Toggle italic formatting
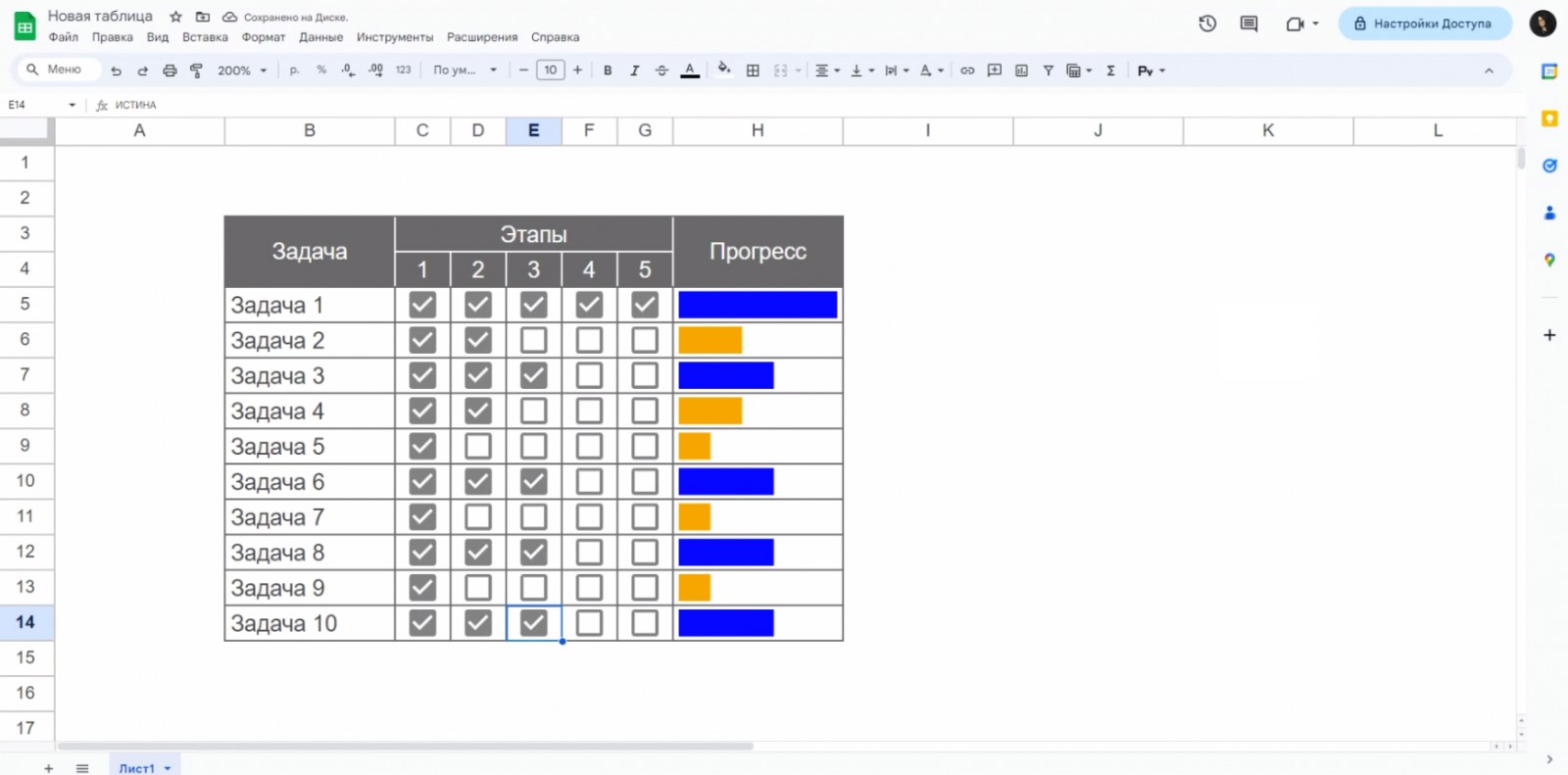 634,71
